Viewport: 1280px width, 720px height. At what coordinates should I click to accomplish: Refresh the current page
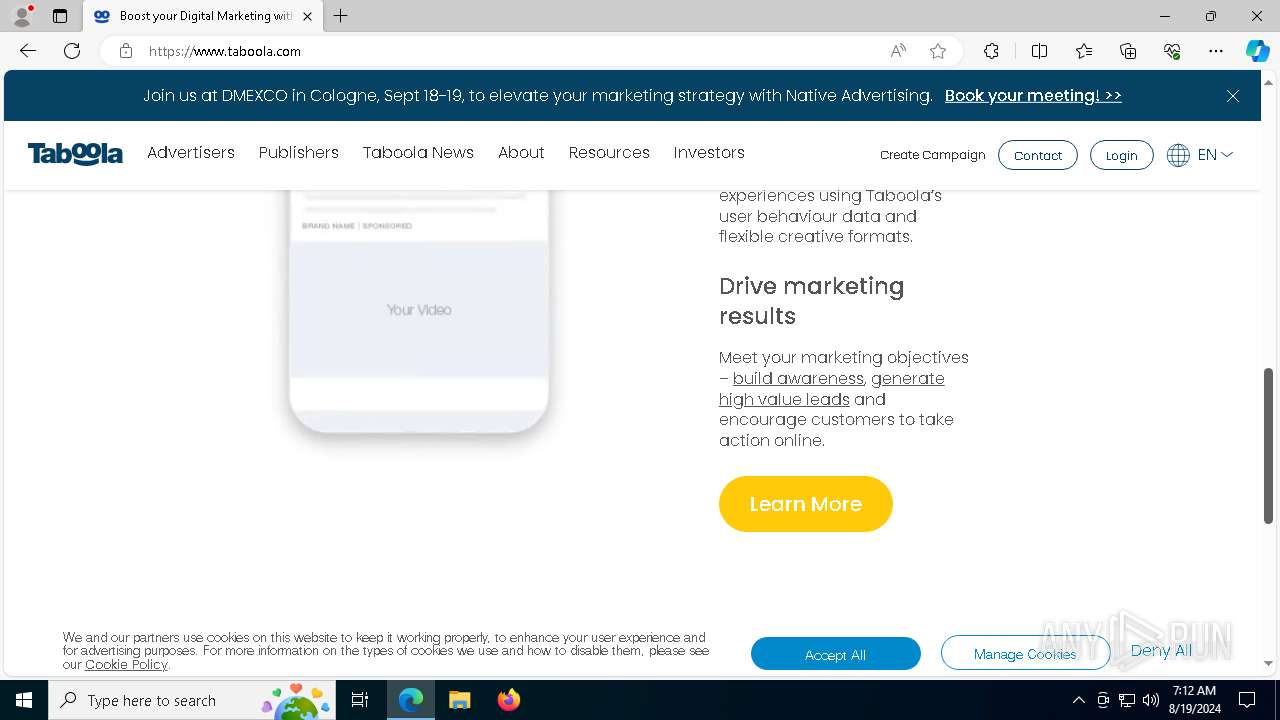pyautogui.click(x=72, y=51)
